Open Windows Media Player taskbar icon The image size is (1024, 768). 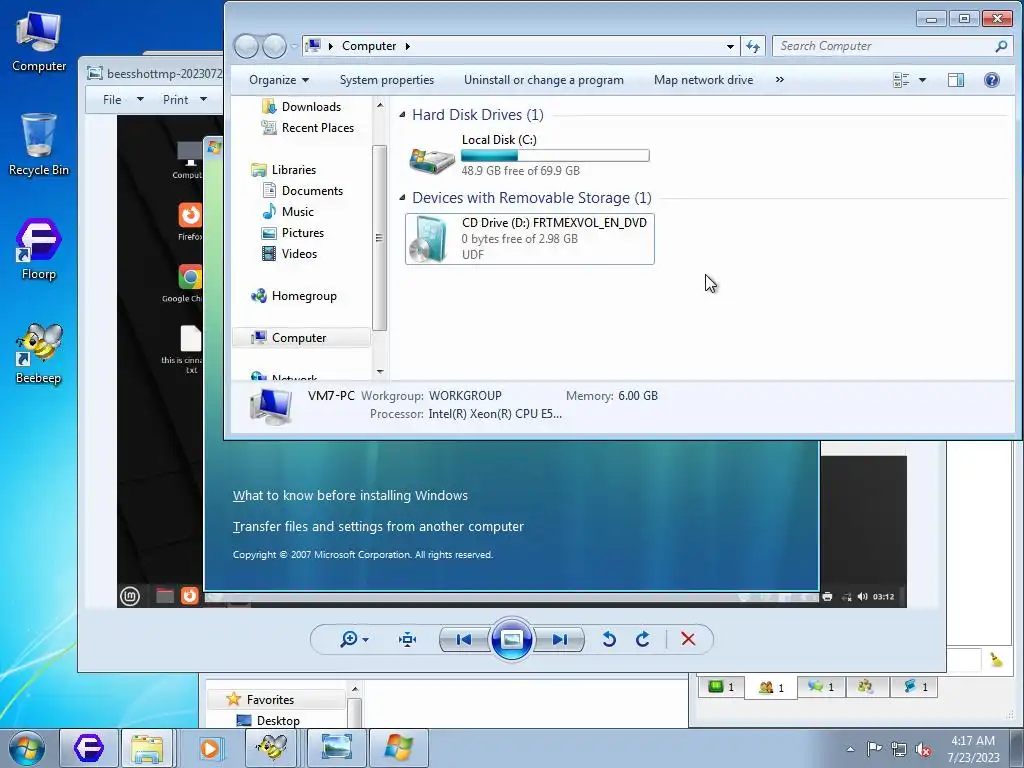pyautogui.click(x=210, y=748)
